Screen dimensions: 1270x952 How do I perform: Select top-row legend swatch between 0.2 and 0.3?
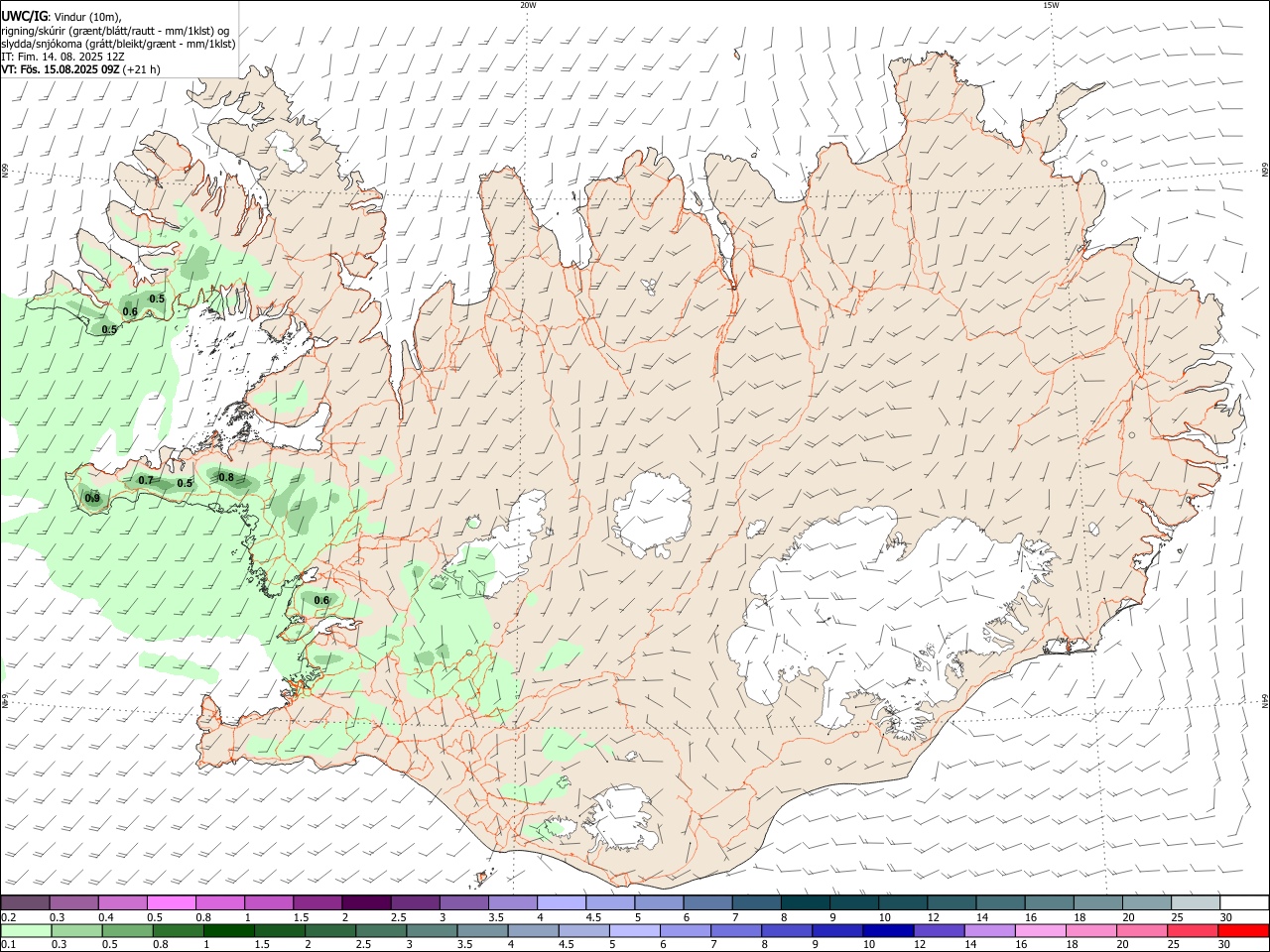point(25,902)
